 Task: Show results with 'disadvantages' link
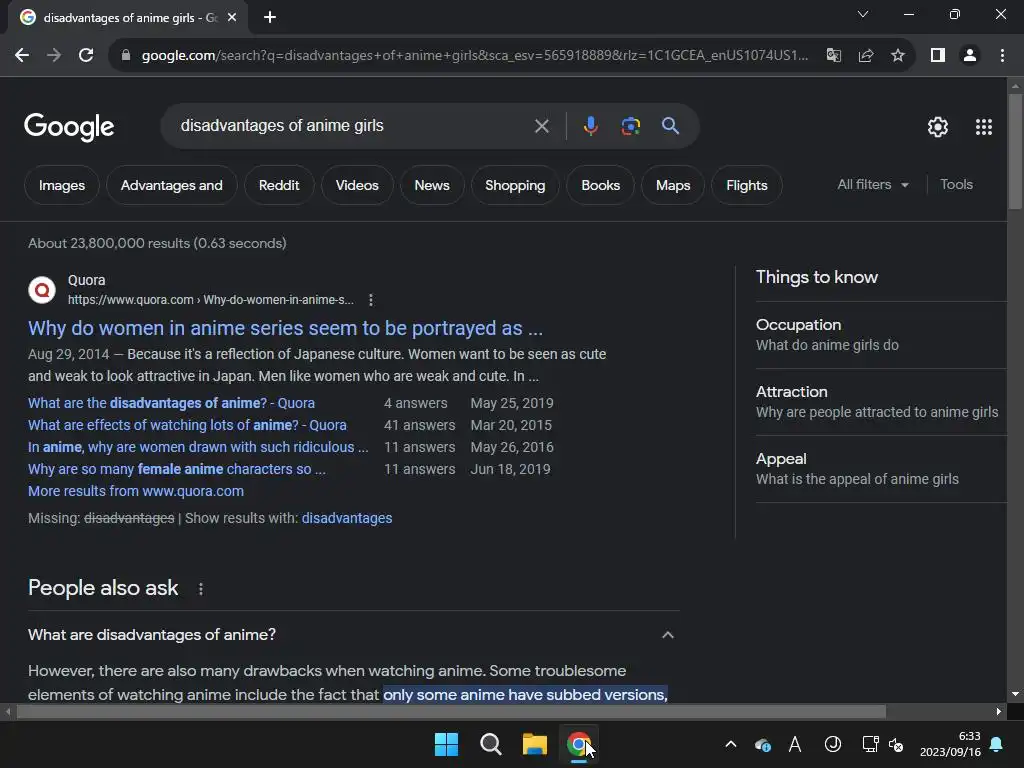point(347,518)
